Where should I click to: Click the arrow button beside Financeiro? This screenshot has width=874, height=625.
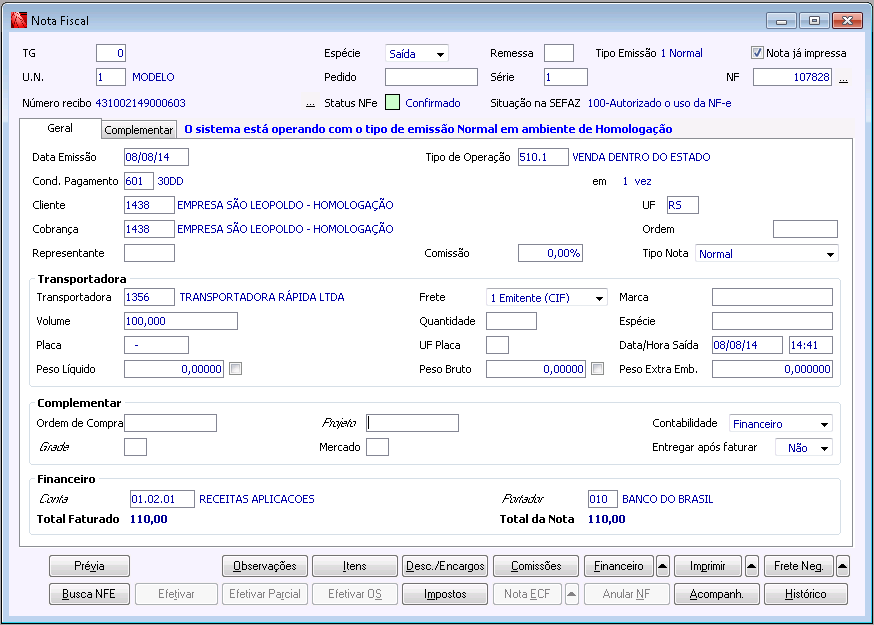pyautogui.click(x=662, y=566)
